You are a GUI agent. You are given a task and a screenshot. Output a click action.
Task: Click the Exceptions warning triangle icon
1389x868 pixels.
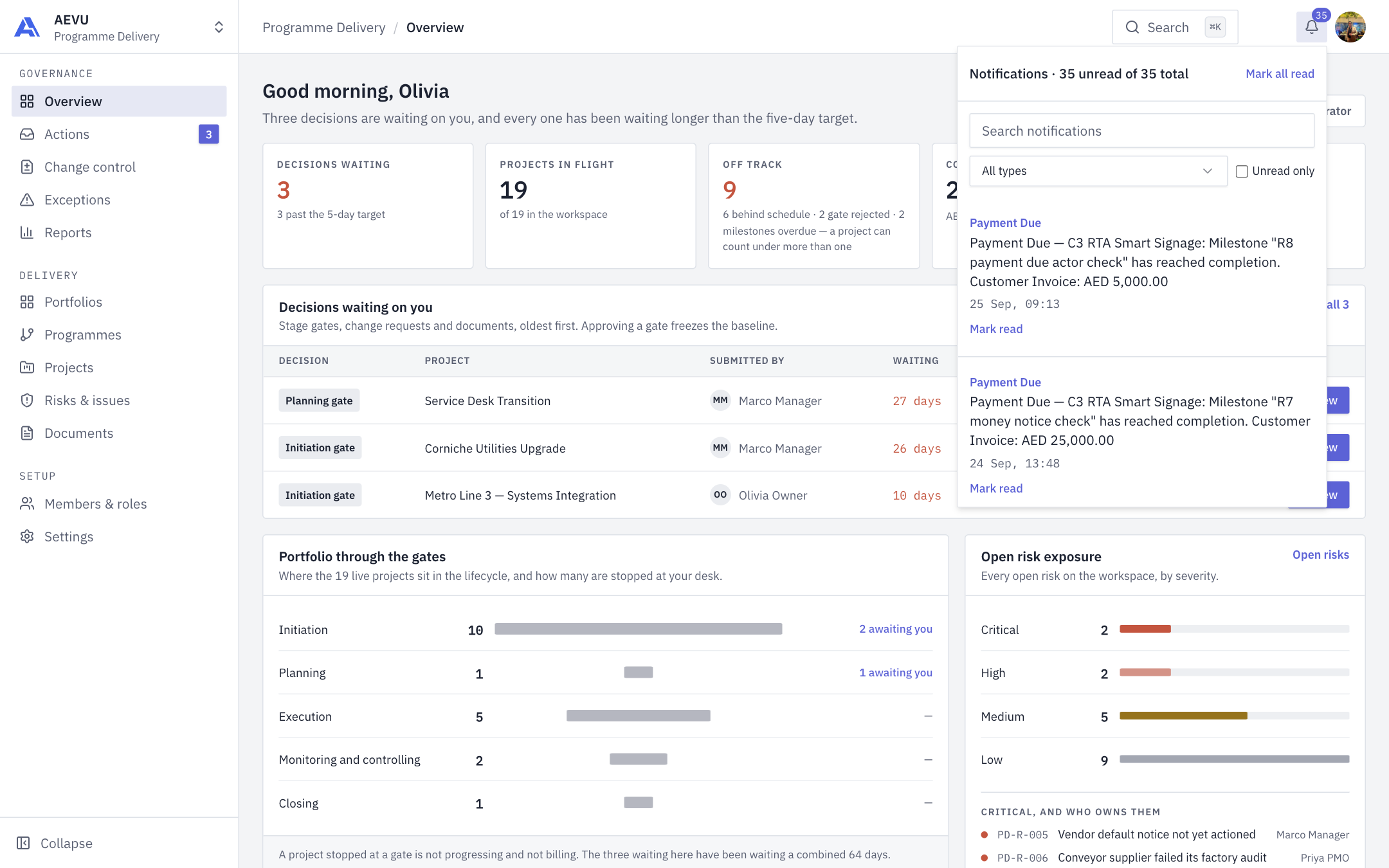27,200
